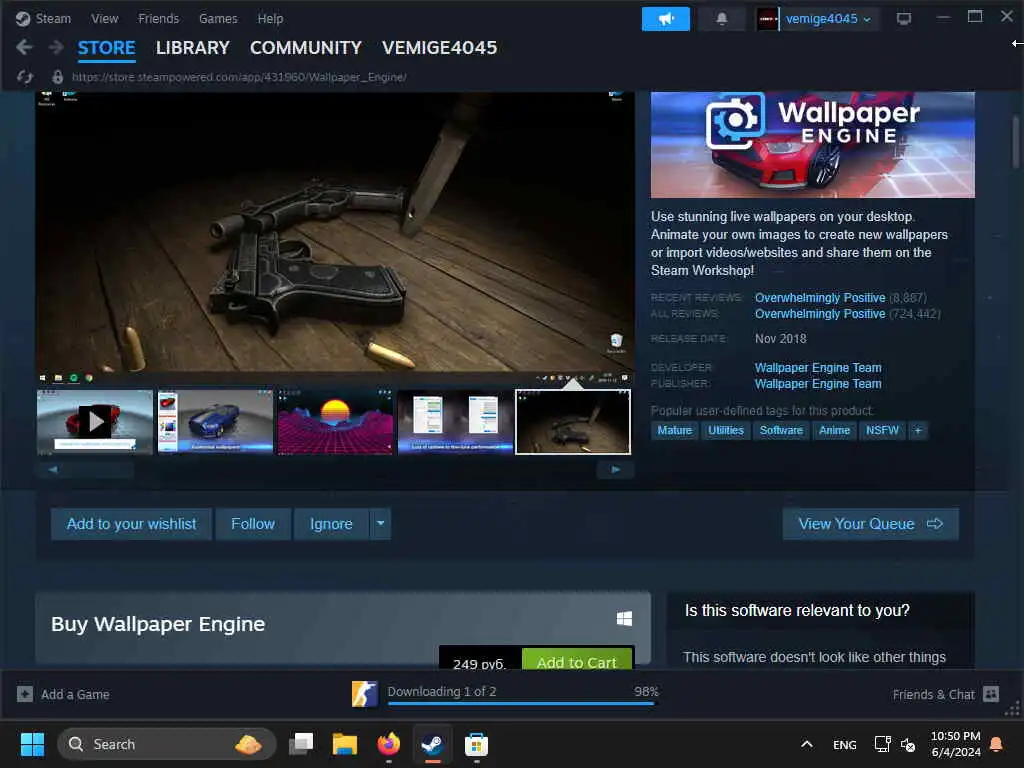This screenshot has height=768, width=1024.
Task: Open File Explorer from the taskbar
Action: click(344, 744)
